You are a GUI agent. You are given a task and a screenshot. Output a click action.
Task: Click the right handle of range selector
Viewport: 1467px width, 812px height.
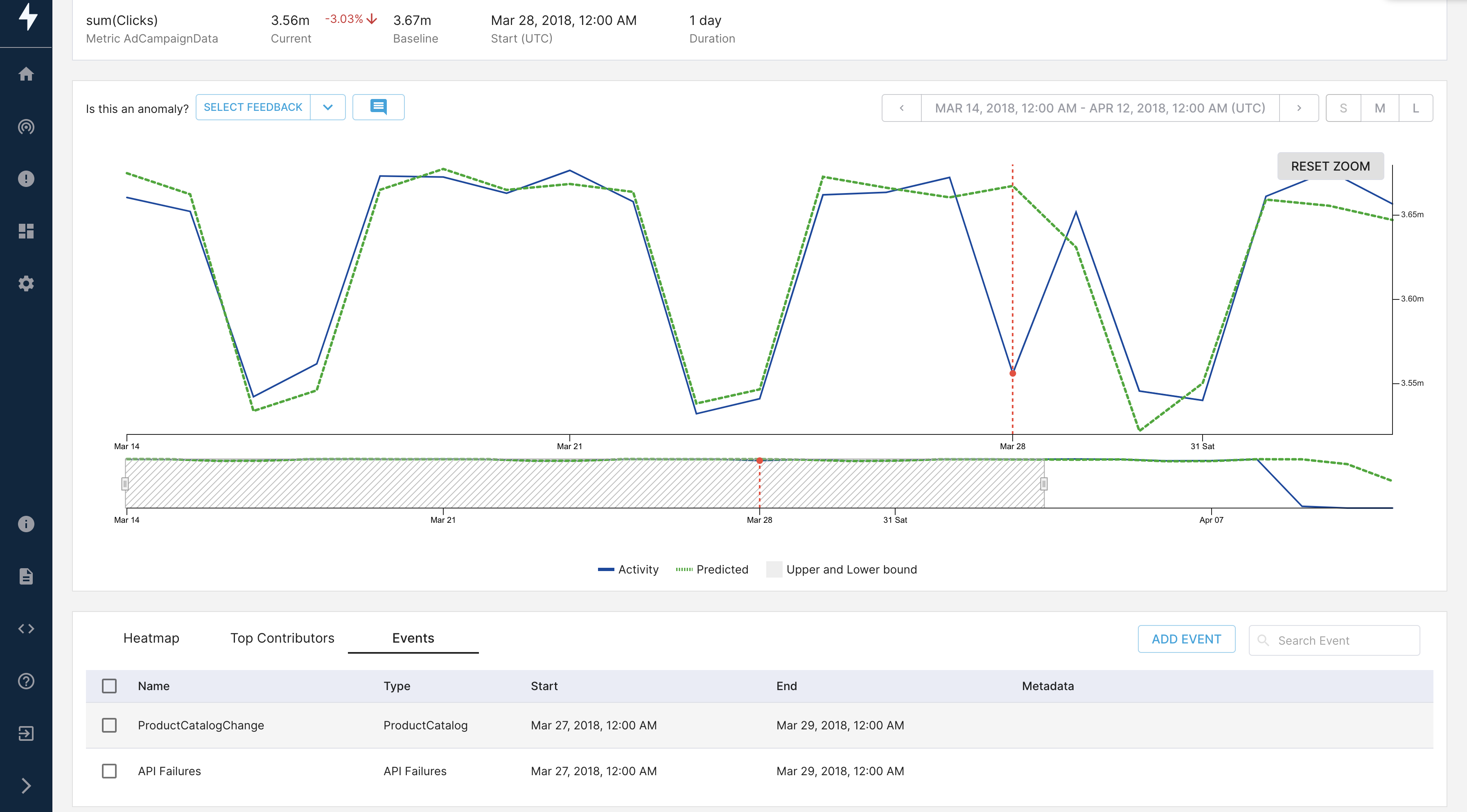tap(1043, 484)
